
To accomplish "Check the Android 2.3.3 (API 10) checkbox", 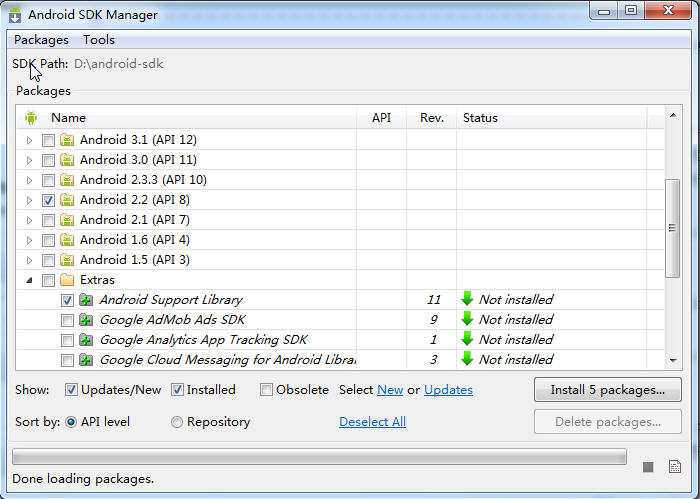I will [48, 180].
